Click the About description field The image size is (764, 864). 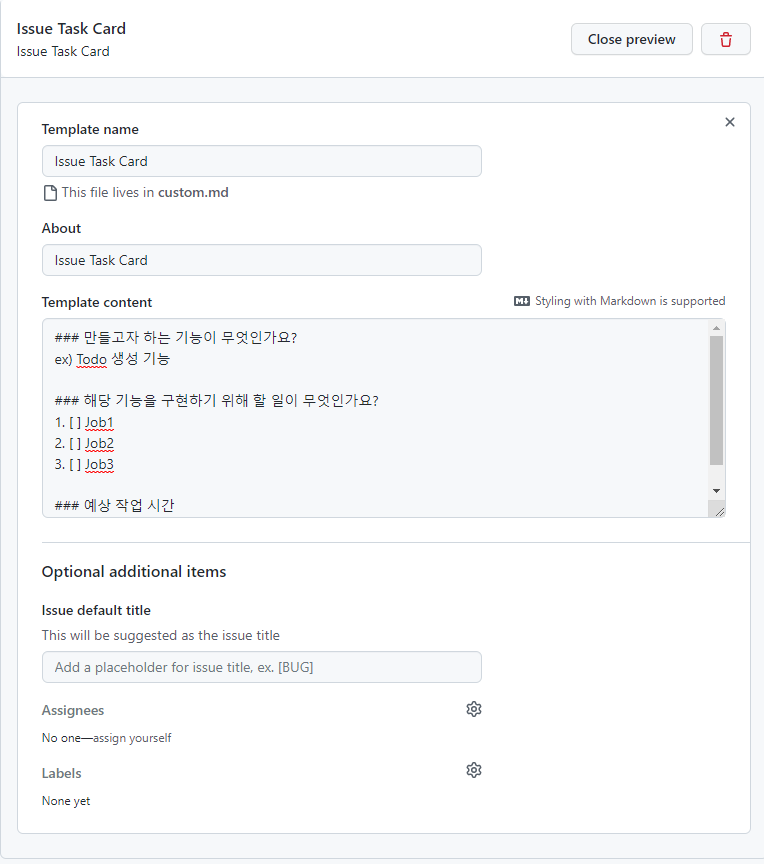coord(261,260)
